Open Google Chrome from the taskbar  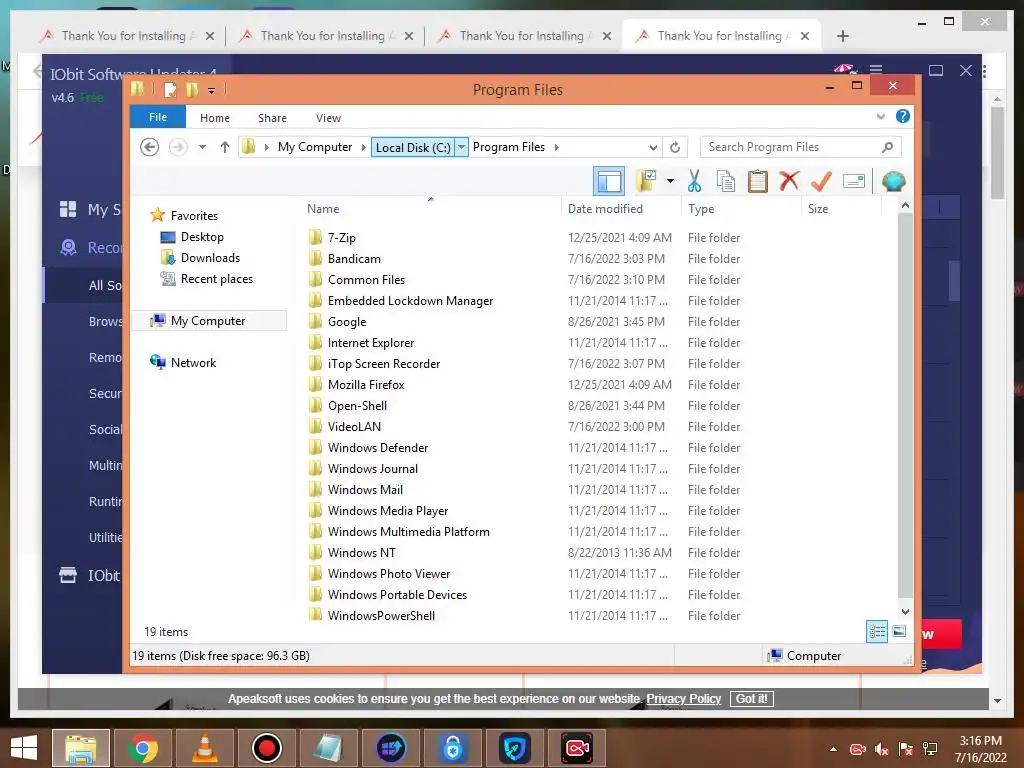(x=142, y=748)
